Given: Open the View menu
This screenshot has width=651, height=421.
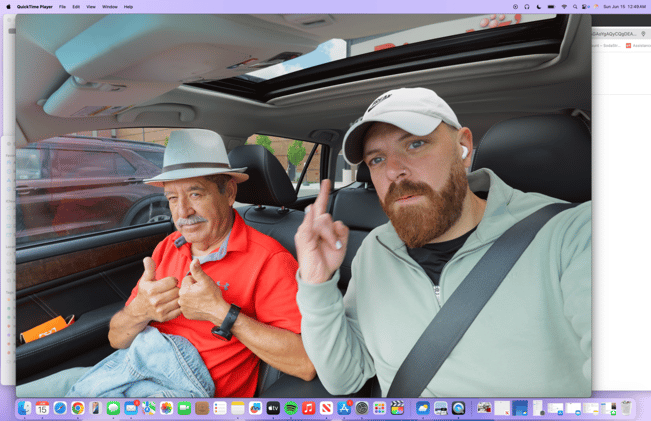Looking at the screenshot, I should click(91, 7).
